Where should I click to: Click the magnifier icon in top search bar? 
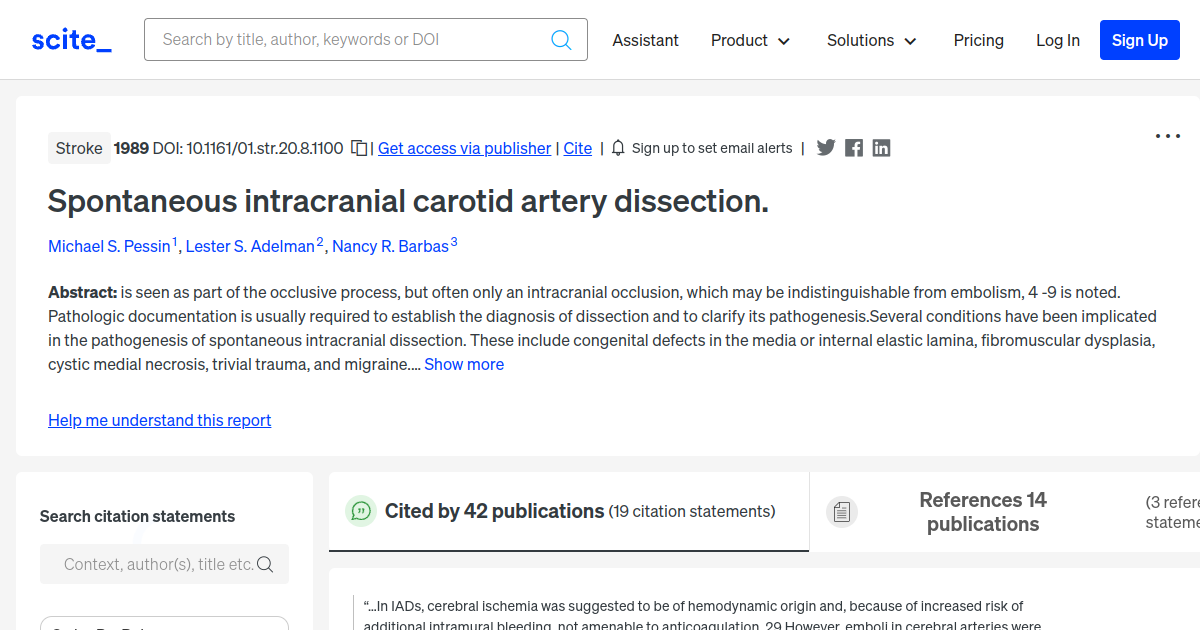point(562,40)
